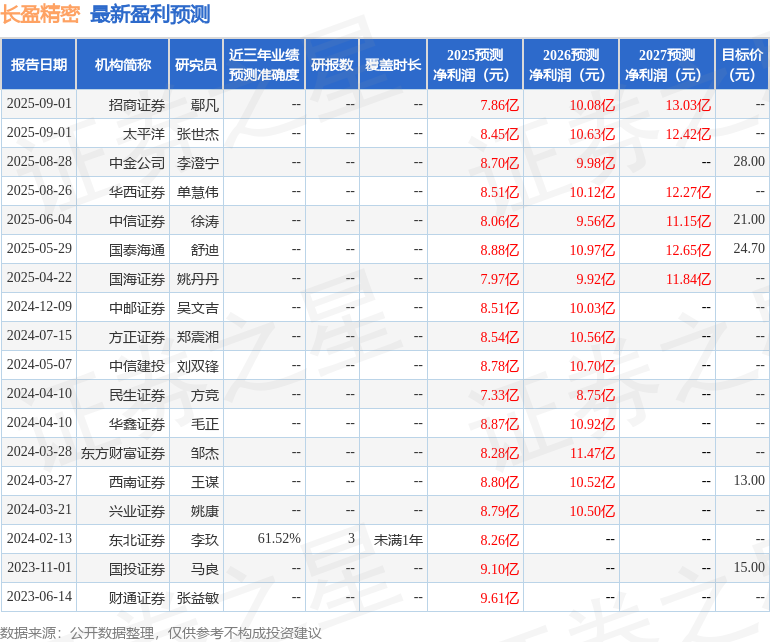Click the 覆盖时长 column header
Viewport: 770px width, 642px height.
(x=393, y=64)
